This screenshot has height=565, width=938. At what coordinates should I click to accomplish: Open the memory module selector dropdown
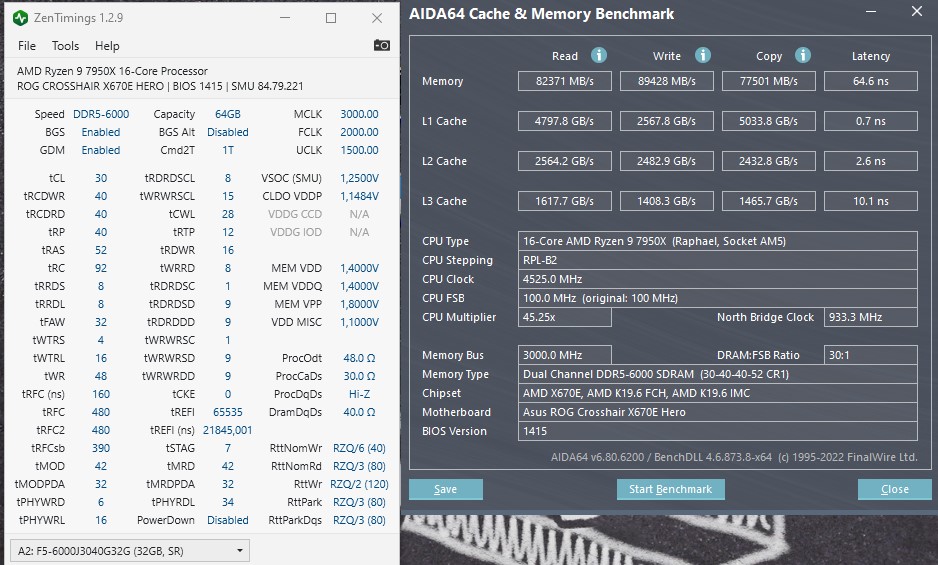pos(130,551)
